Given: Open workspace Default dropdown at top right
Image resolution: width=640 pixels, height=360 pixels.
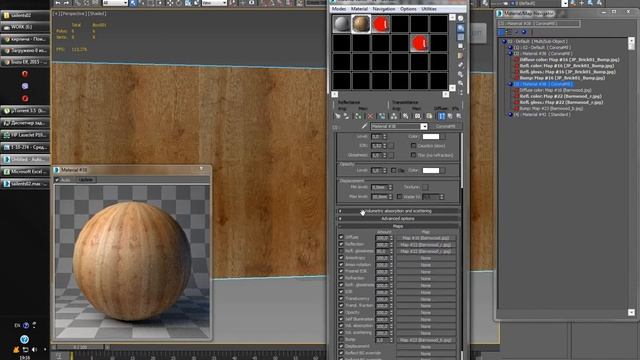Looking at the screenshot, I should tap(564, 3).
